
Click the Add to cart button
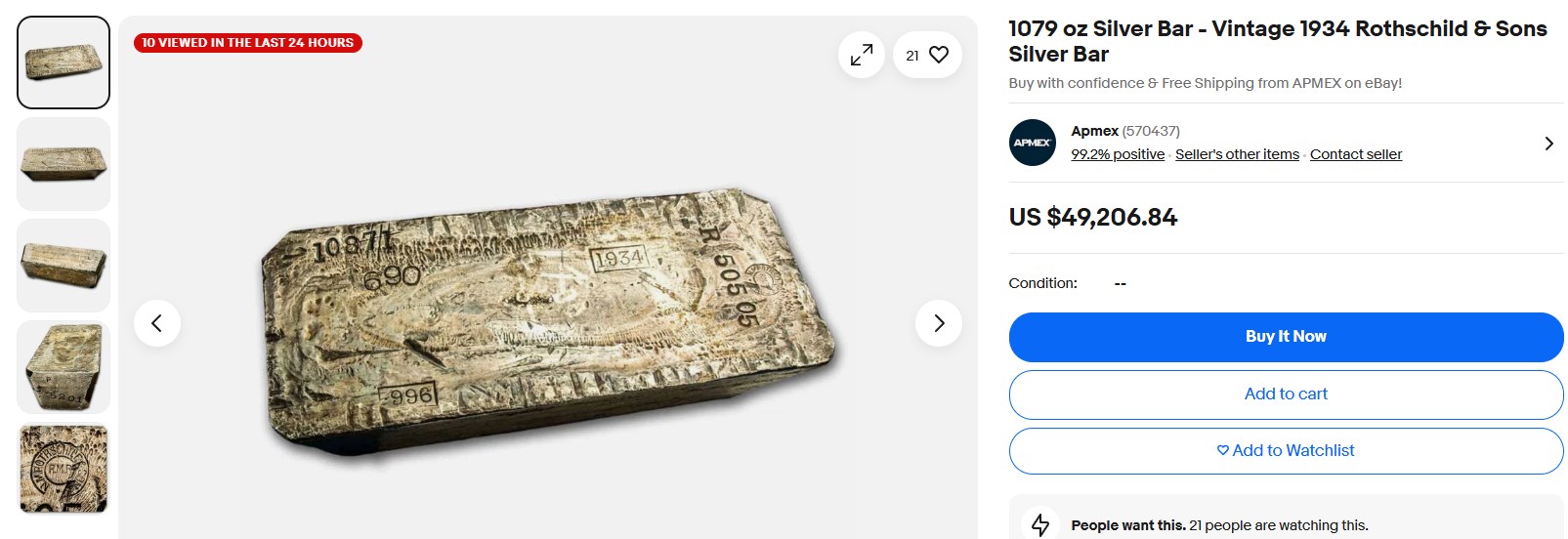pos(1286,394)
